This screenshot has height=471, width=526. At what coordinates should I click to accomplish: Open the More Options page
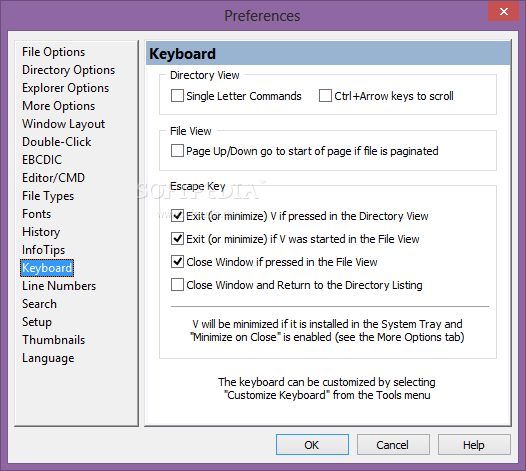58,106
